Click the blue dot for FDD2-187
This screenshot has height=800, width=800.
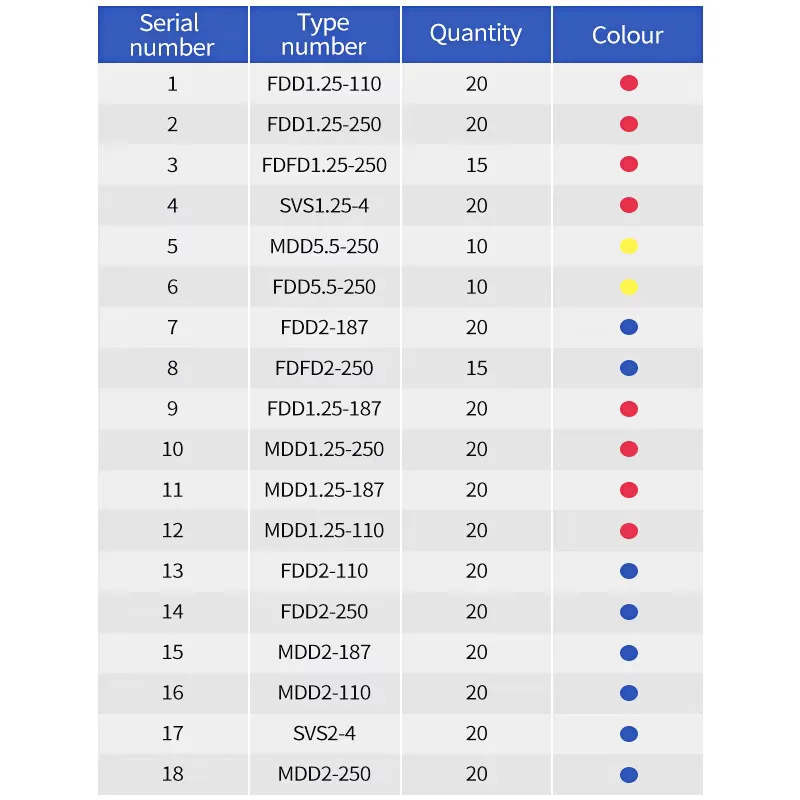tap(629, 327)
